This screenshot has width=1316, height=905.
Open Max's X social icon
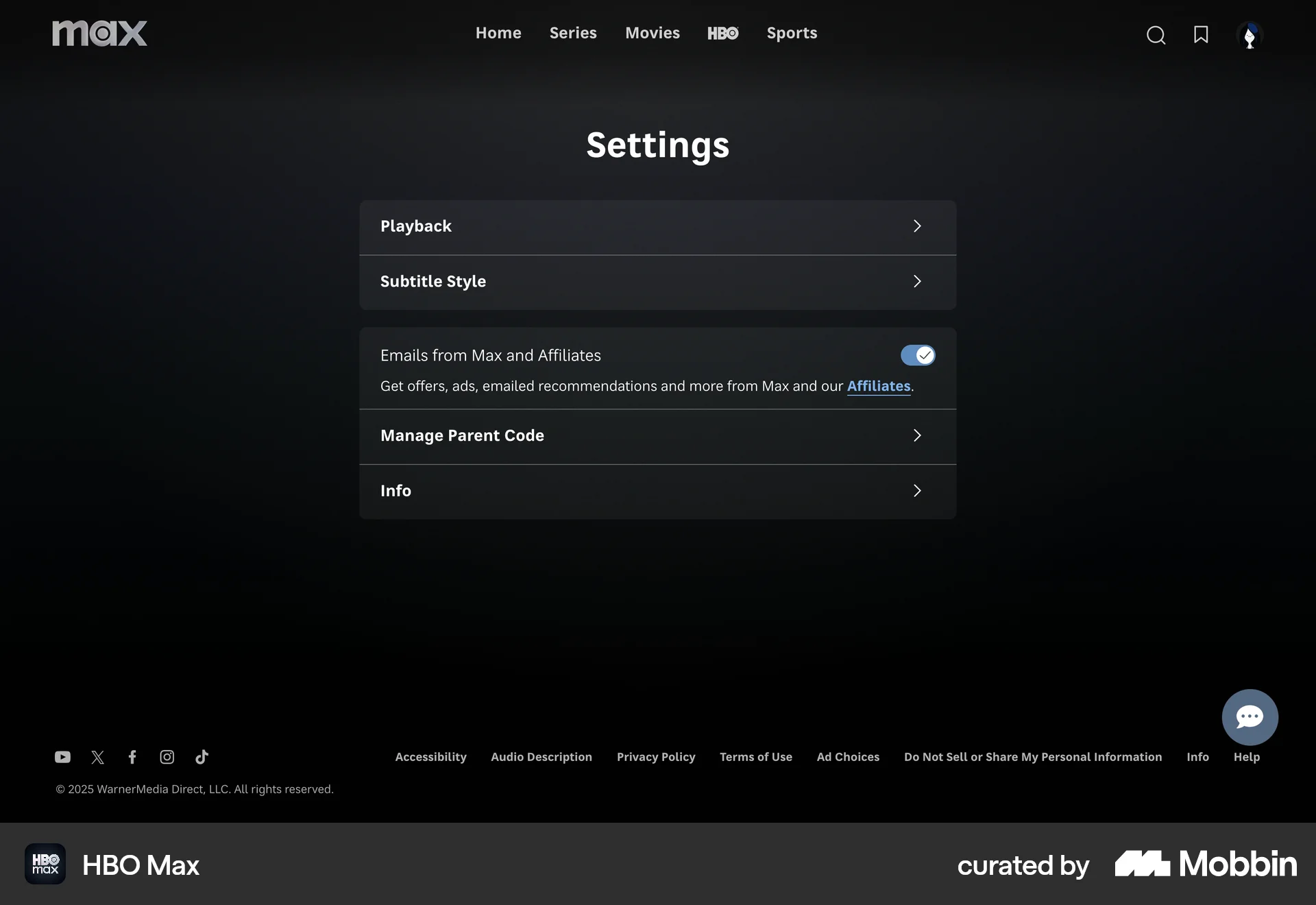coord(97,757)
